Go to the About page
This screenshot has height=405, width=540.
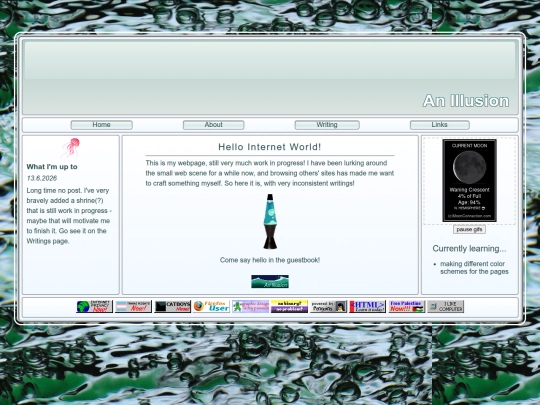214,125
